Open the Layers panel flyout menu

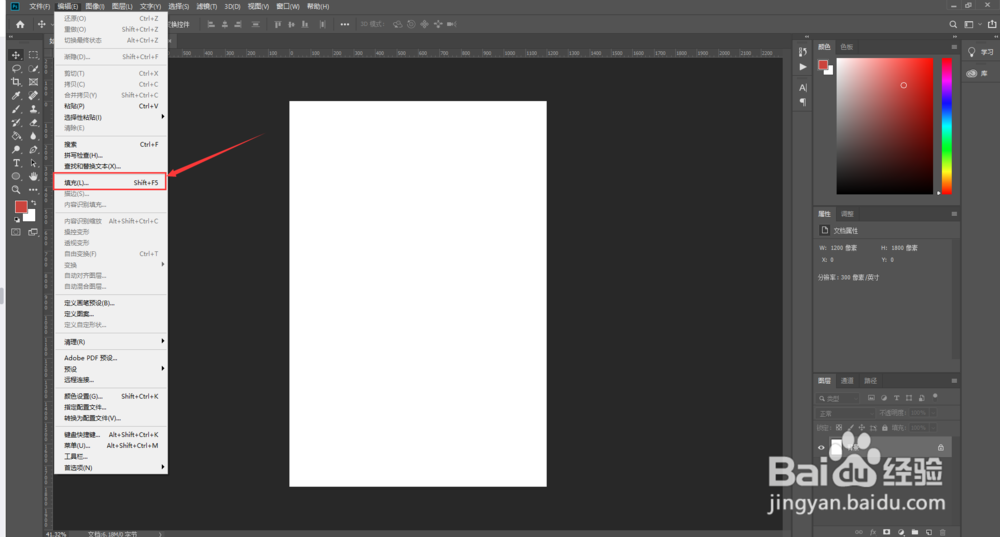[x=954, y=381]
